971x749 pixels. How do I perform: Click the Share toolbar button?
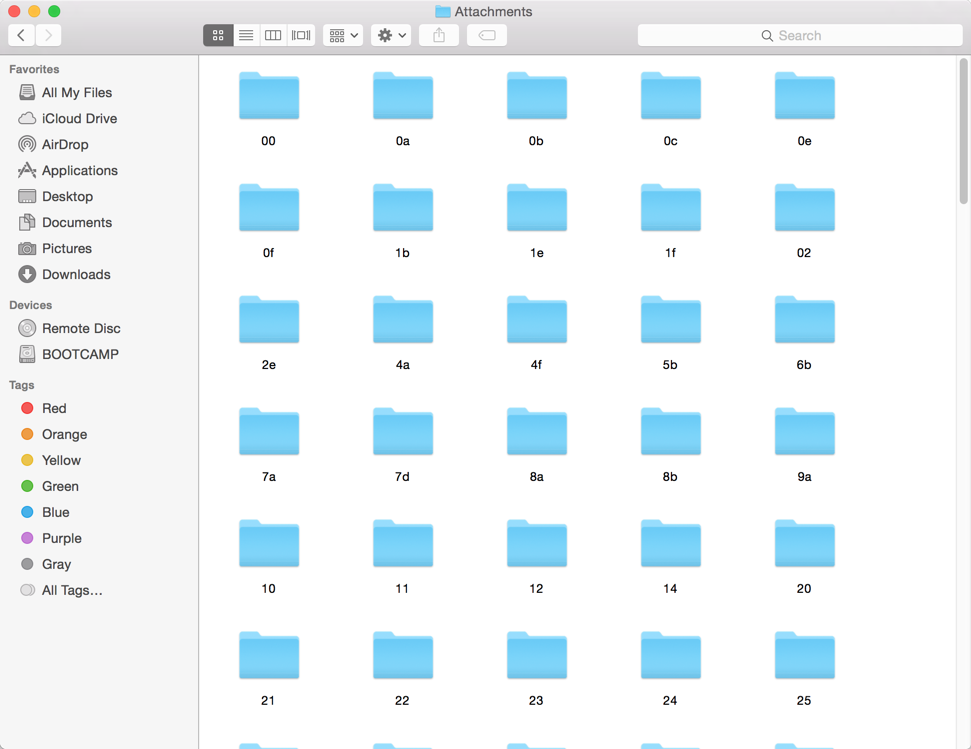[x=439, y=35]
